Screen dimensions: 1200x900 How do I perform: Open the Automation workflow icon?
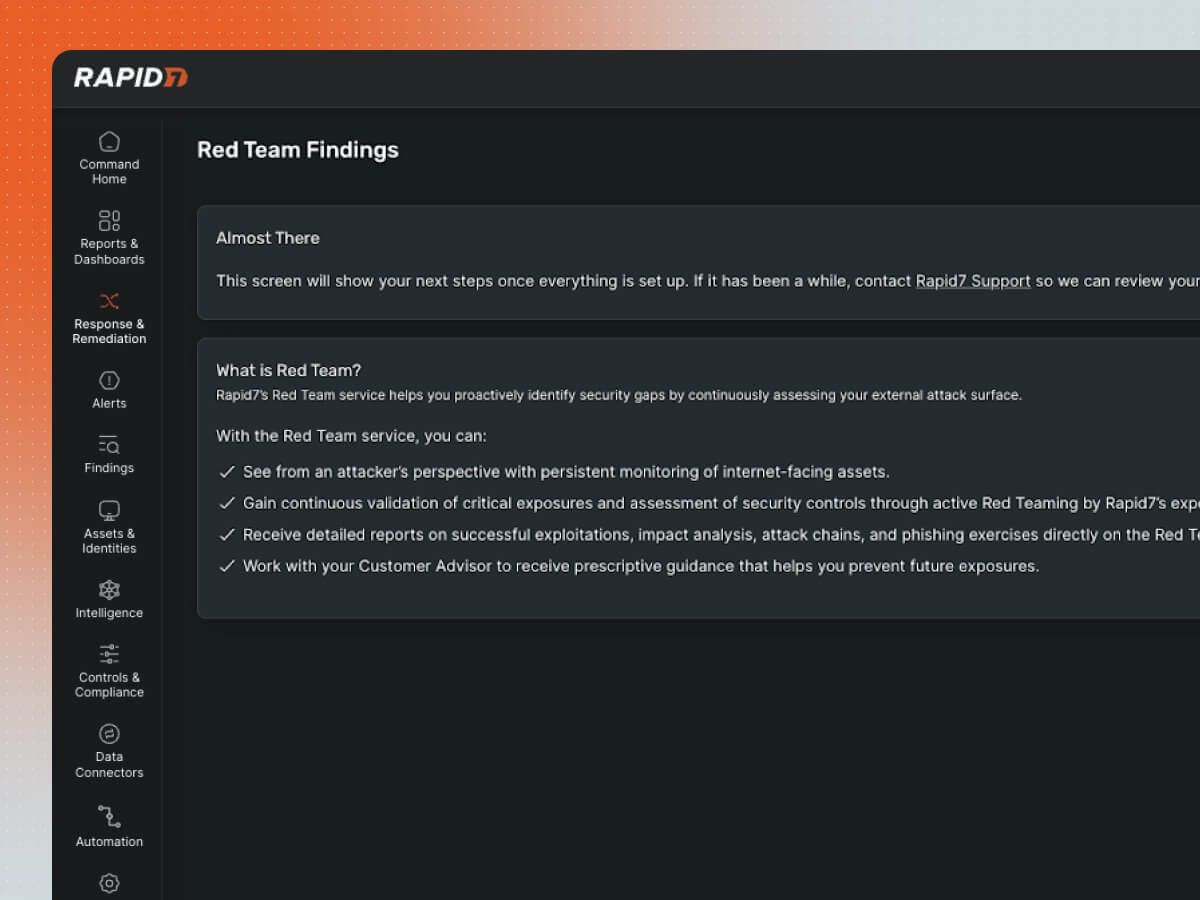click(x=109, y=816)
